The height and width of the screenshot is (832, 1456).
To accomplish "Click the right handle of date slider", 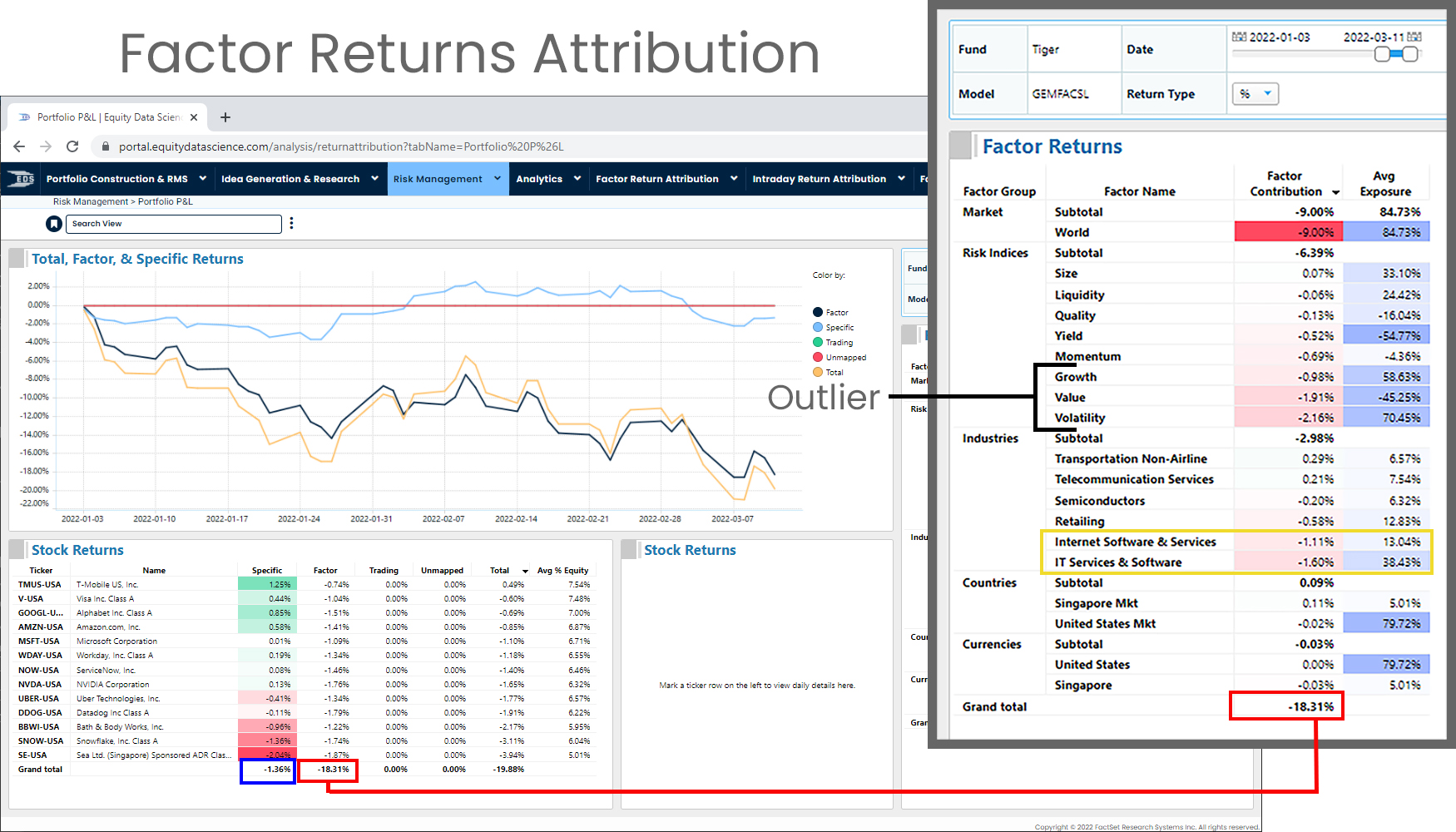I will point(1409,54).
